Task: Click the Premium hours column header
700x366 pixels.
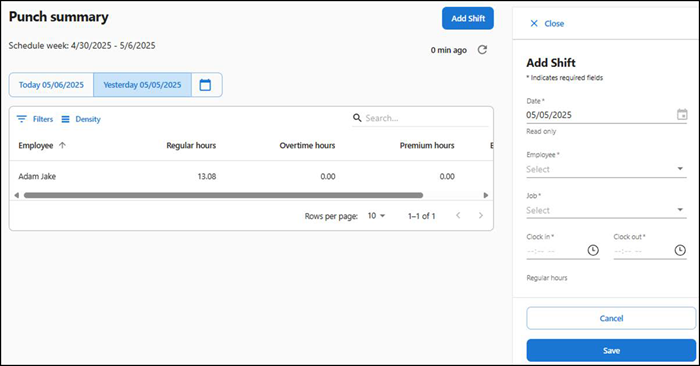Action: pos(427,146)
